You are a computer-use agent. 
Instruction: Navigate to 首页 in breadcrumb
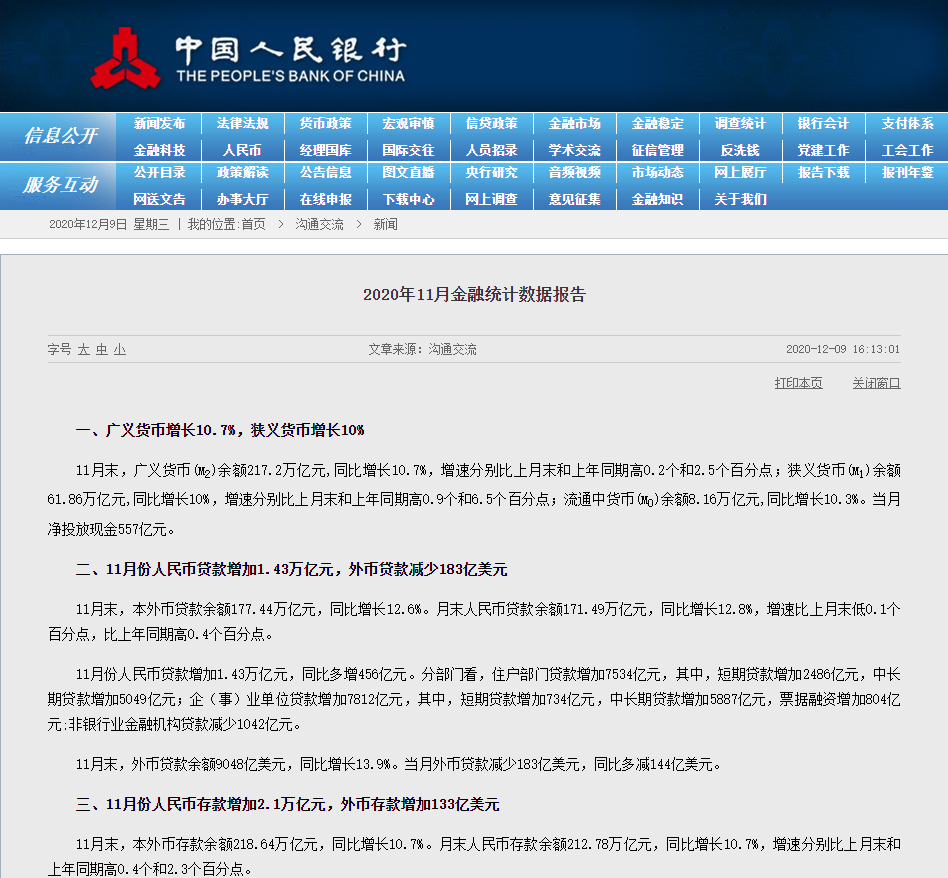[x=253, y=224]
